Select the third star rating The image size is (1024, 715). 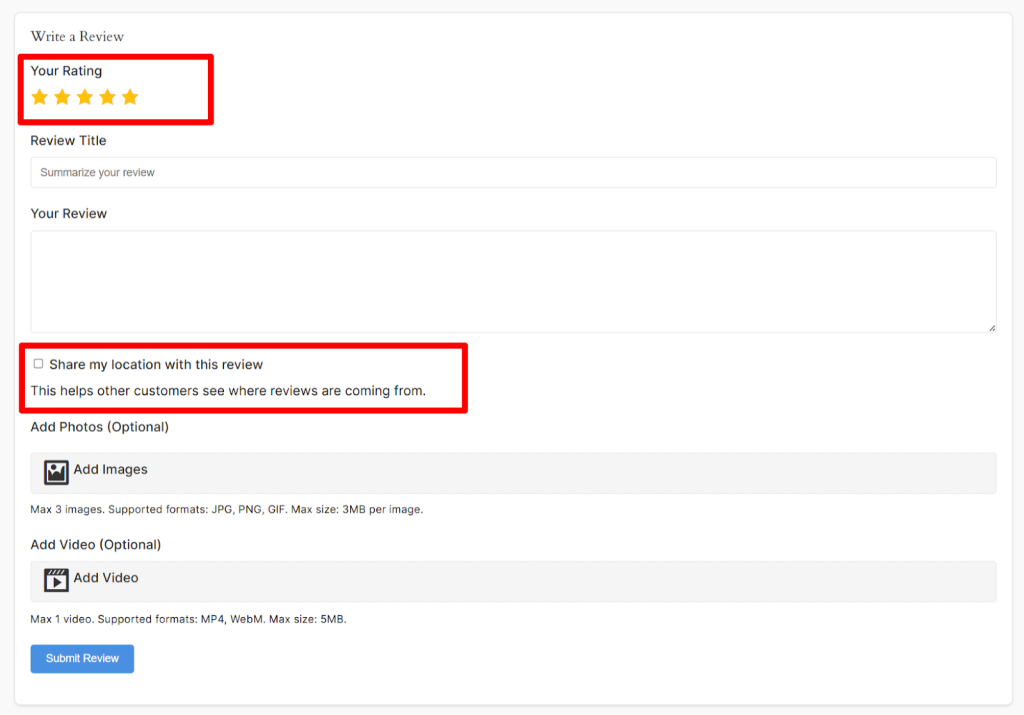(x=85, y=97)
